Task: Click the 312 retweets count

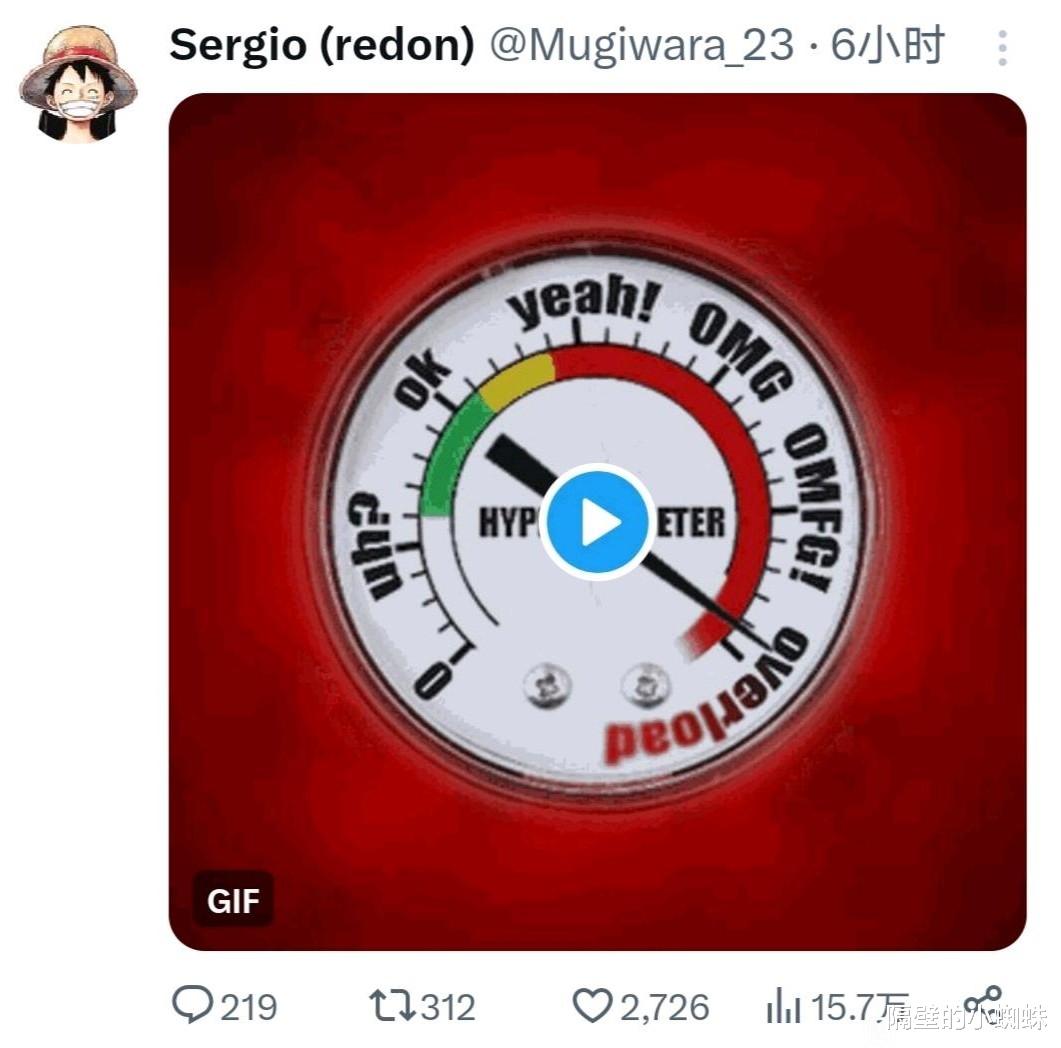Action: (447, 1007)
